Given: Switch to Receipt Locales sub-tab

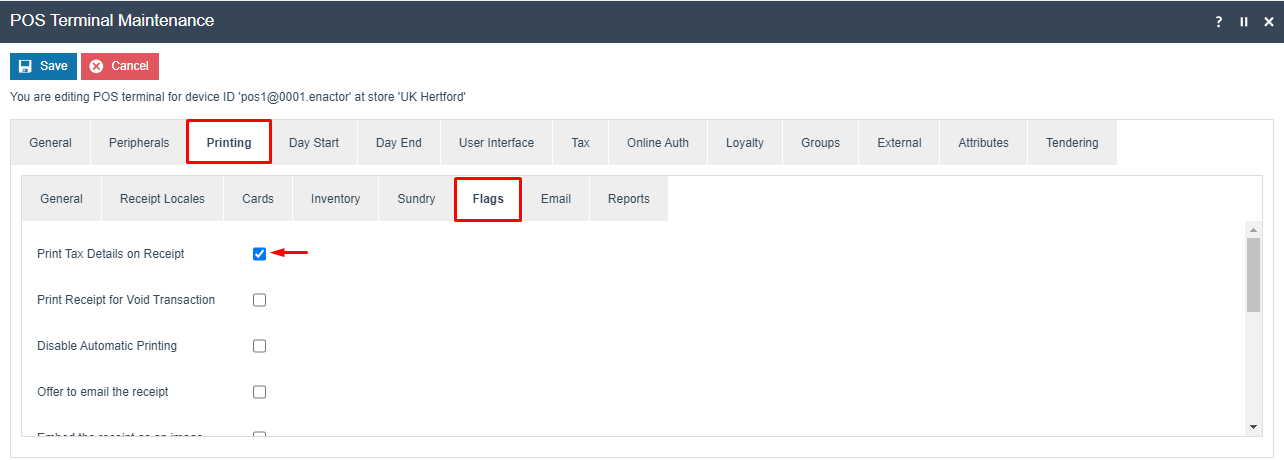Looking at the screenshot, I should [162, 199].
